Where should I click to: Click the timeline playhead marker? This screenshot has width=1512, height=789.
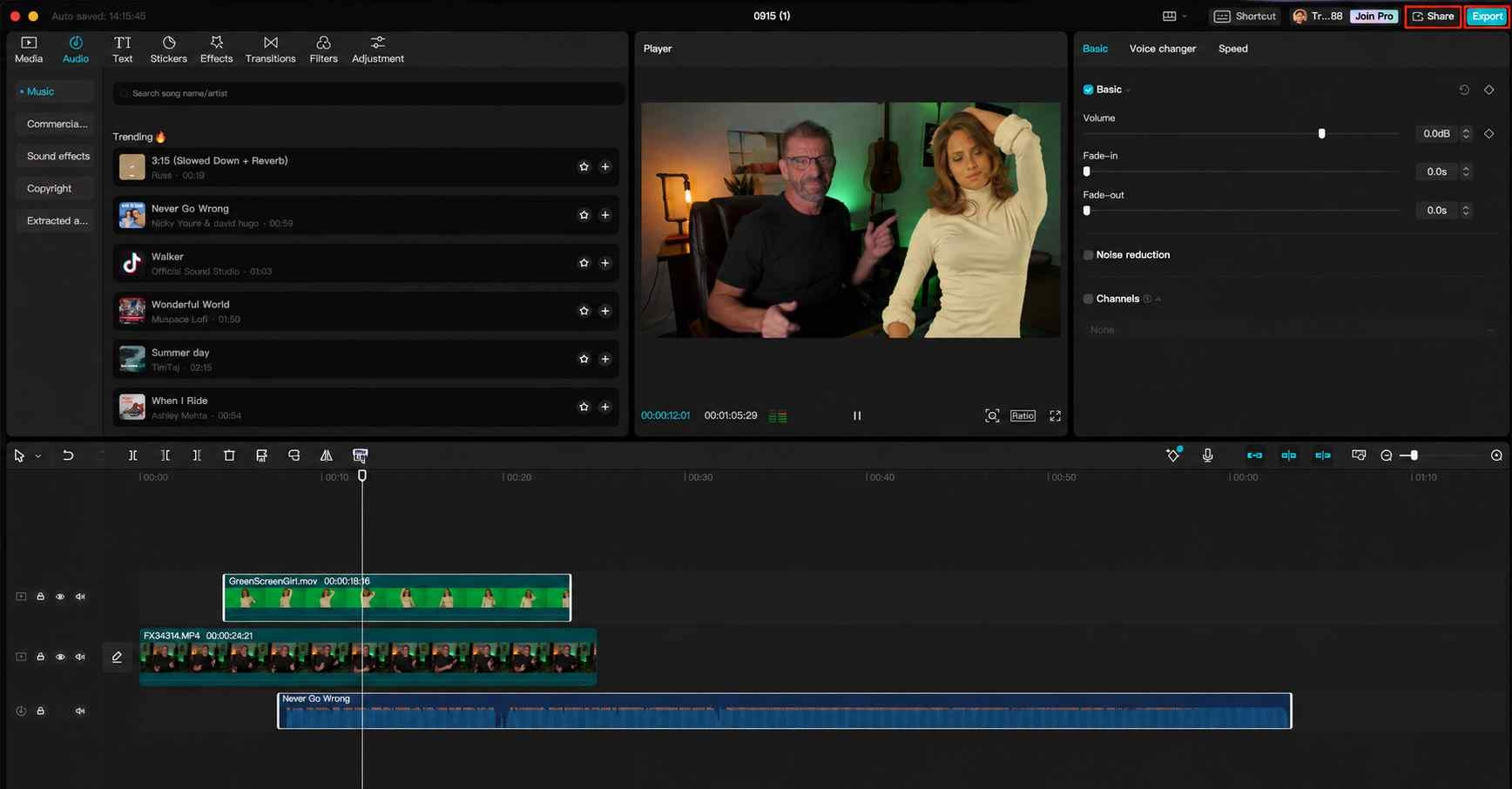362,475
